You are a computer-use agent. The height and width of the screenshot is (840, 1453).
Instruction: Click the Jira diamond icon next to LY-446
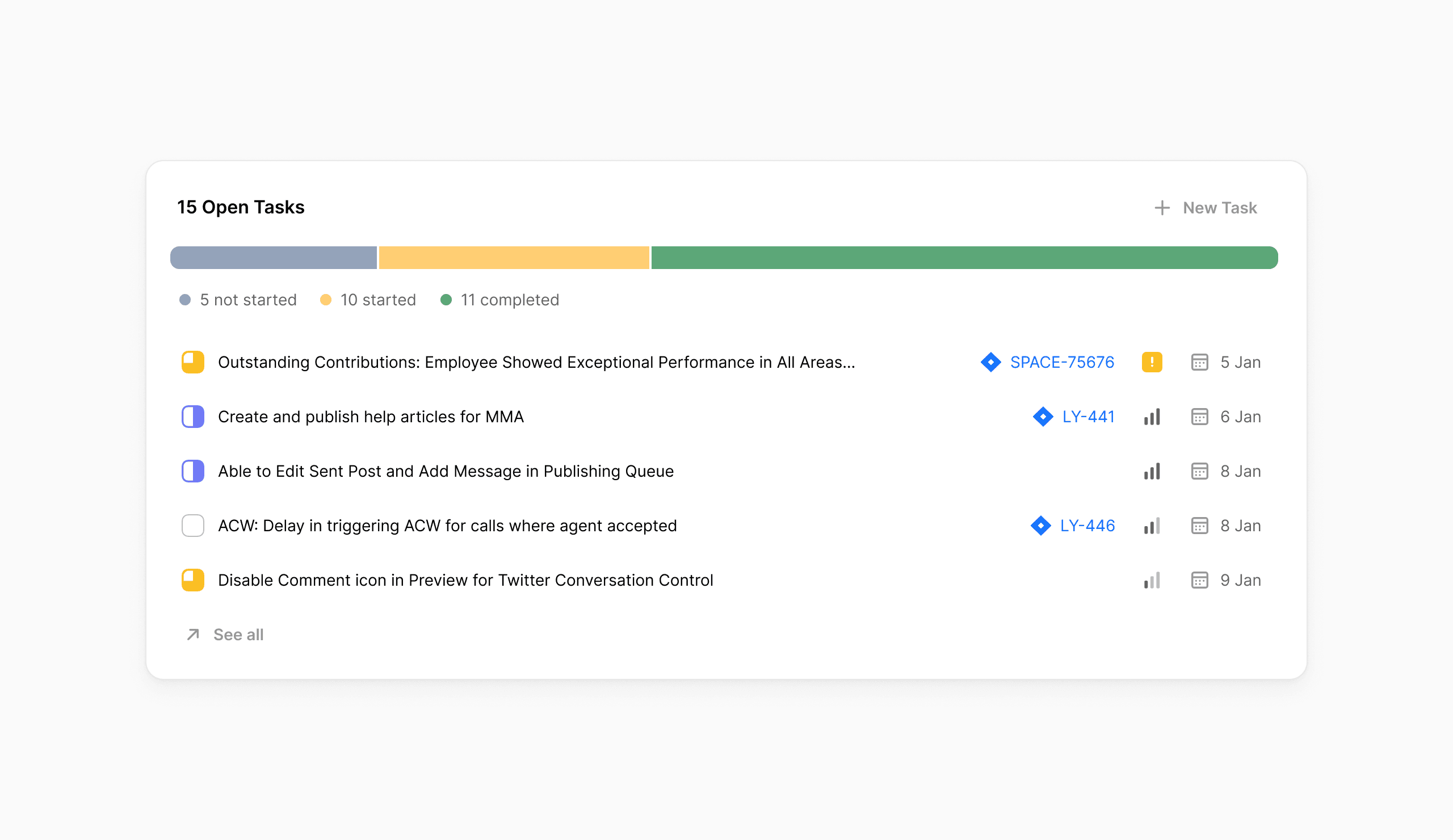point(1041,526)
